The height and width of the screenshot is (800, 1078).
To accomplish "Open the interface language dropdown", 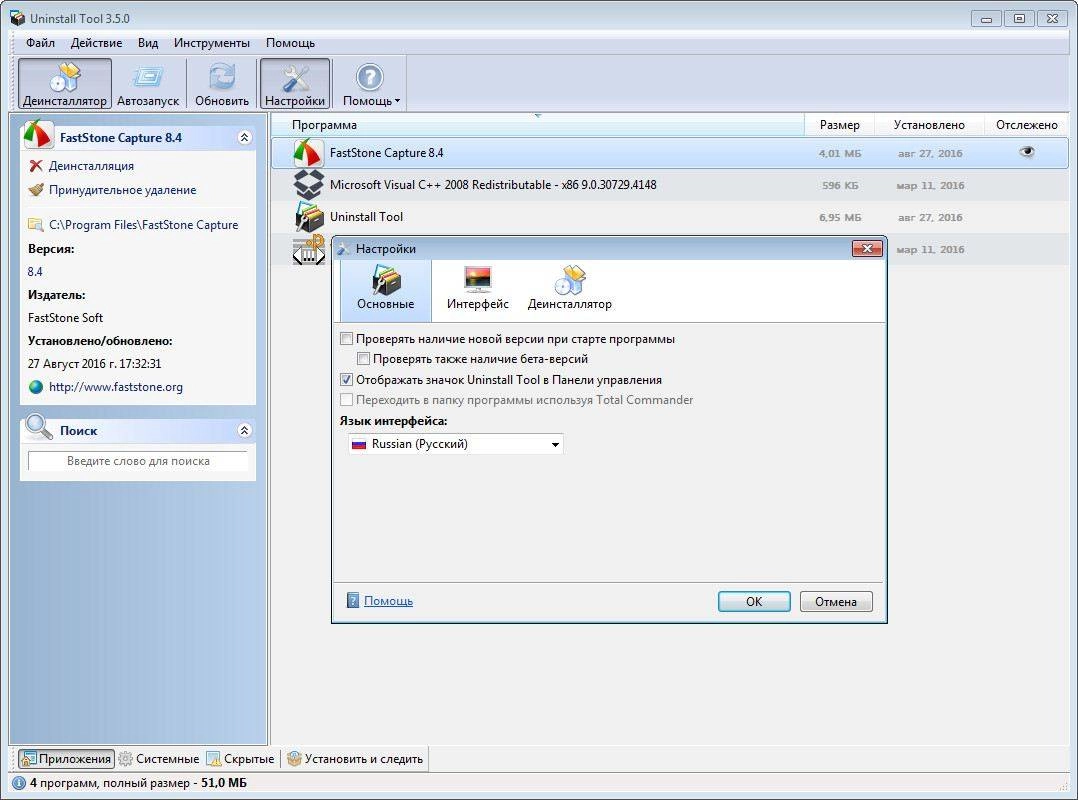I will (455, 444).
